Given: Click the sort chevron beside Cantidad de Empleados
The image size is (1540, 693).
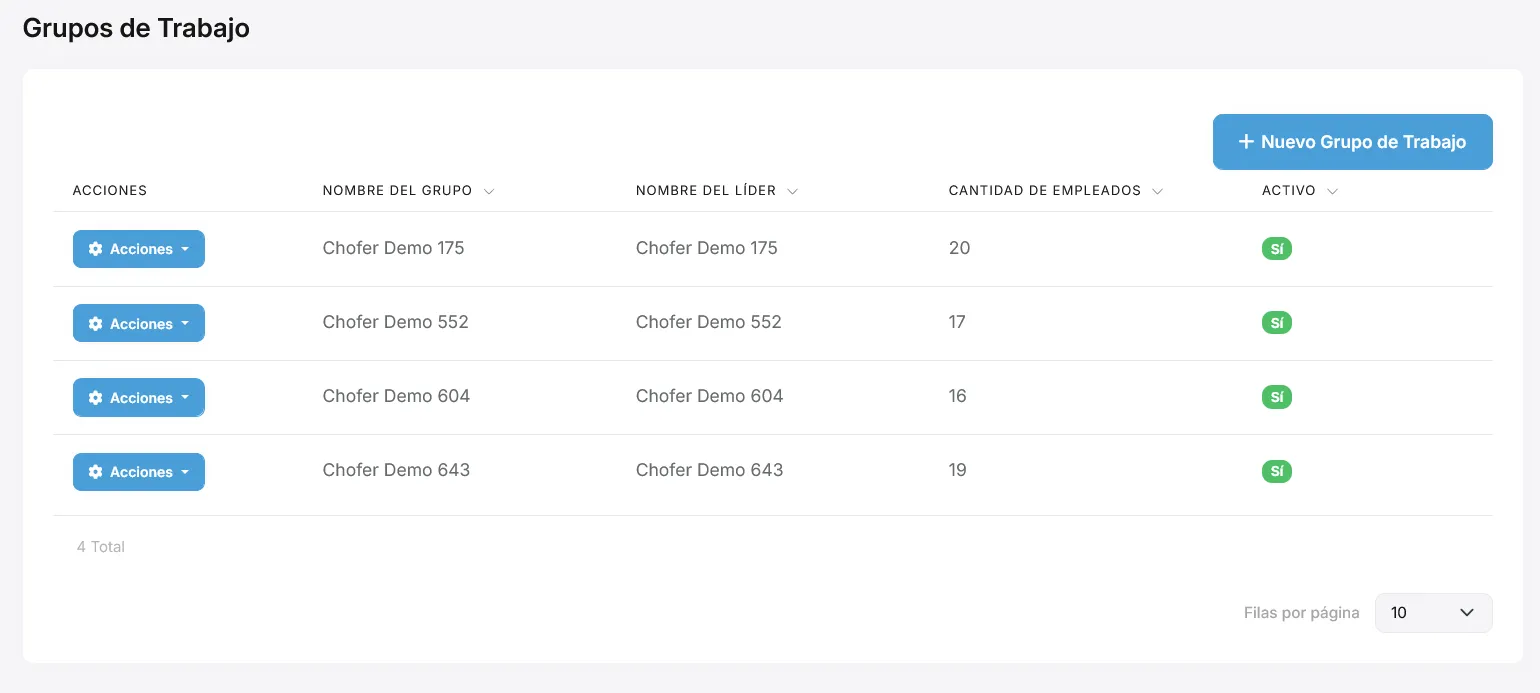Looking at the screenshot, I should 1157,191.
